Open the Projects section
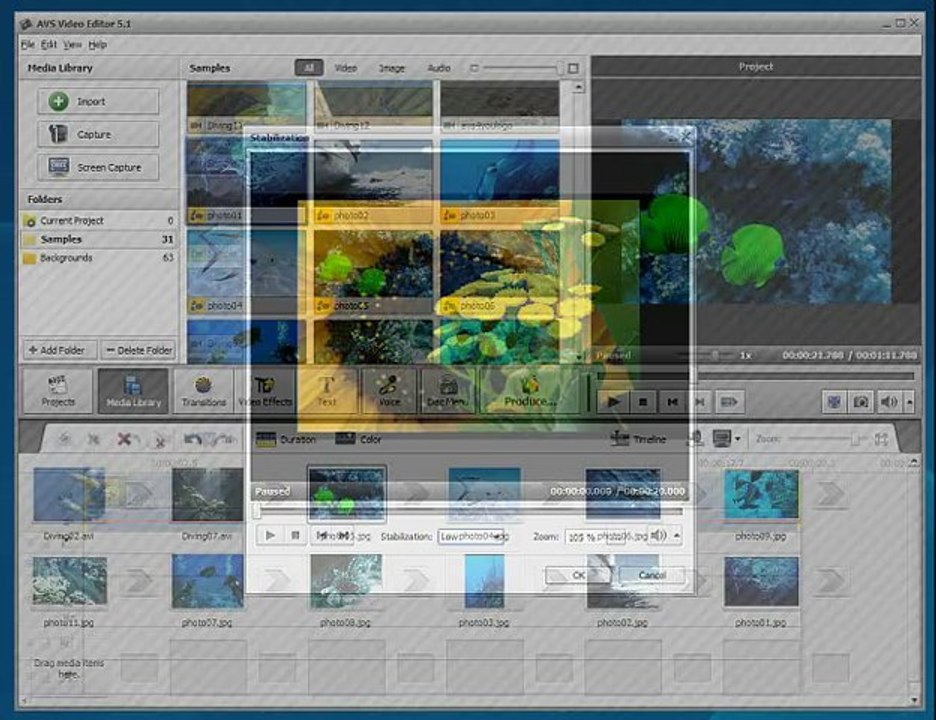This screenshot has height=720, width=936. tap(58, 390)
